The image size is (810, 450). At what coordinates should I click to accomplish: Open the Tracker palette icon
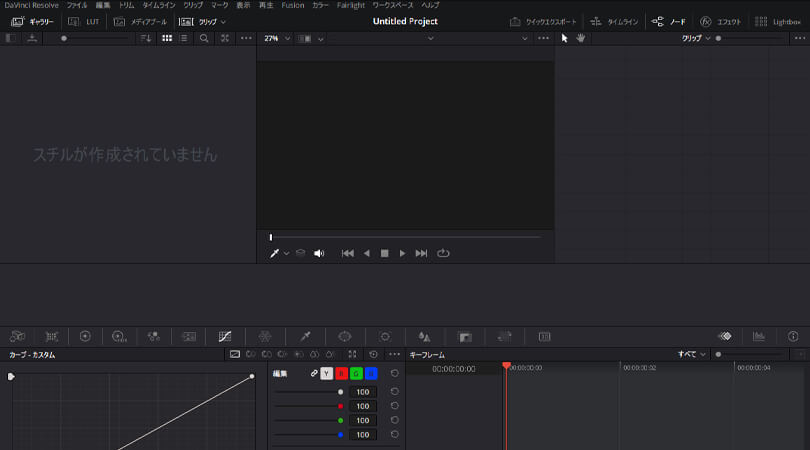pos(385,337)
